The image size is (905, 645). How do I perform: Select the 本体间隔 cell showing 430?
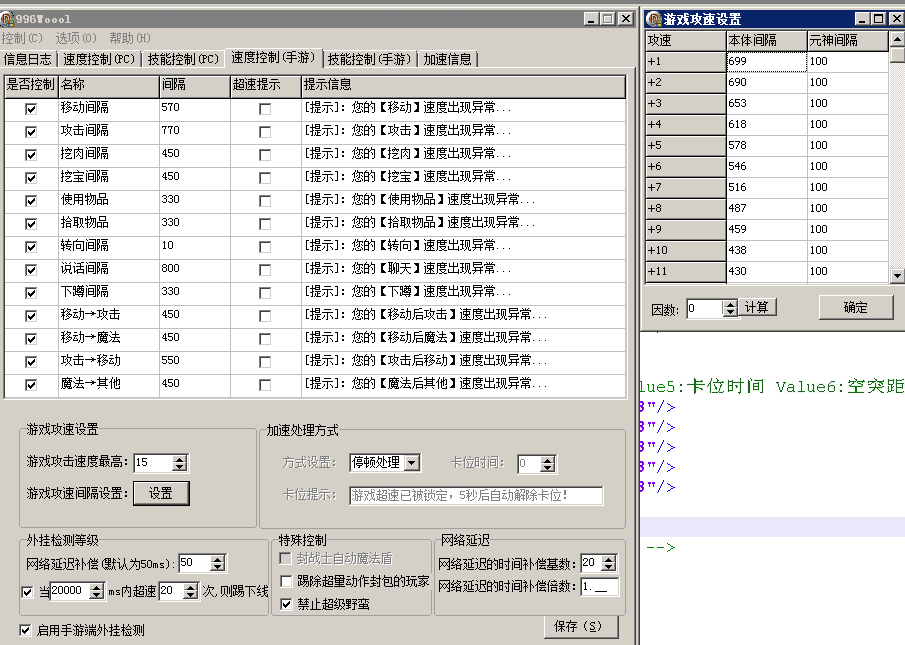(766, 271)
